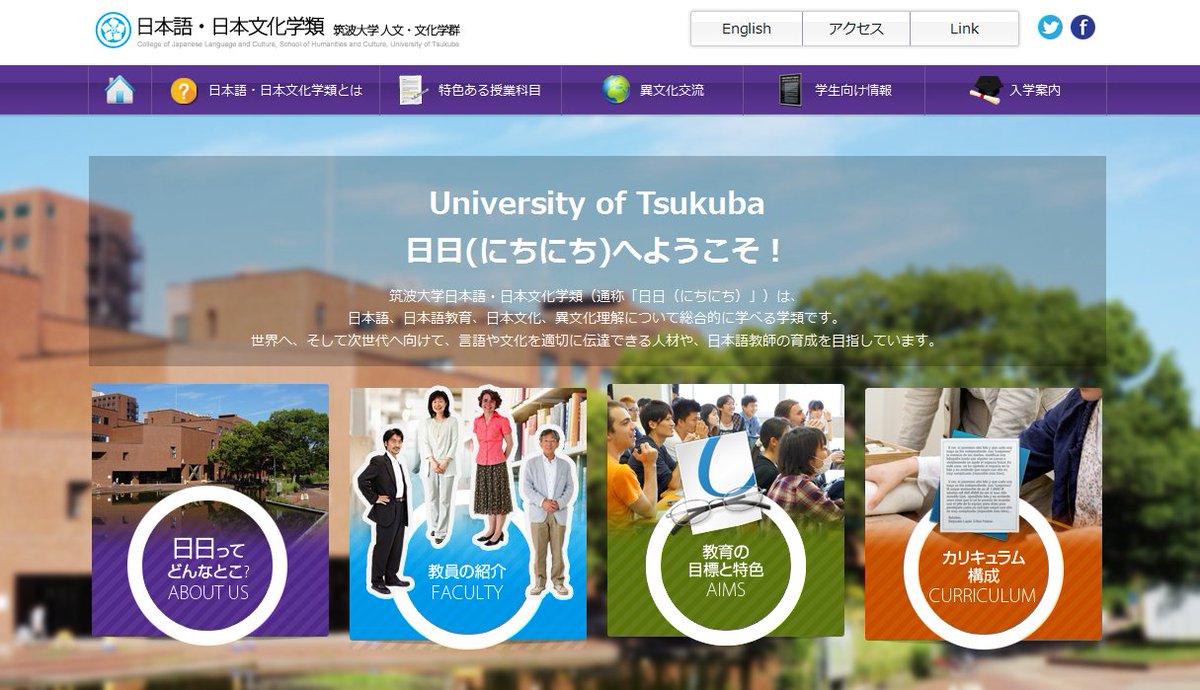The height and width of the screenshot is (690, 1200).
Task: Click the Link button
Action: (965, 29)
